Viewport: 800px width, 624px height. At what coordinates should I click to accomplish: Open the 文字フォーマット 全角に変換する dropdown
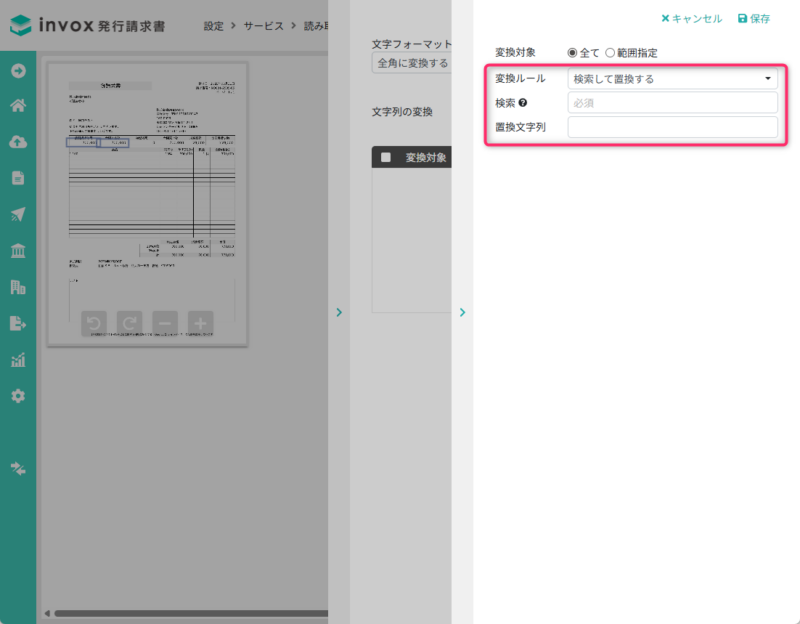(410, 64)
